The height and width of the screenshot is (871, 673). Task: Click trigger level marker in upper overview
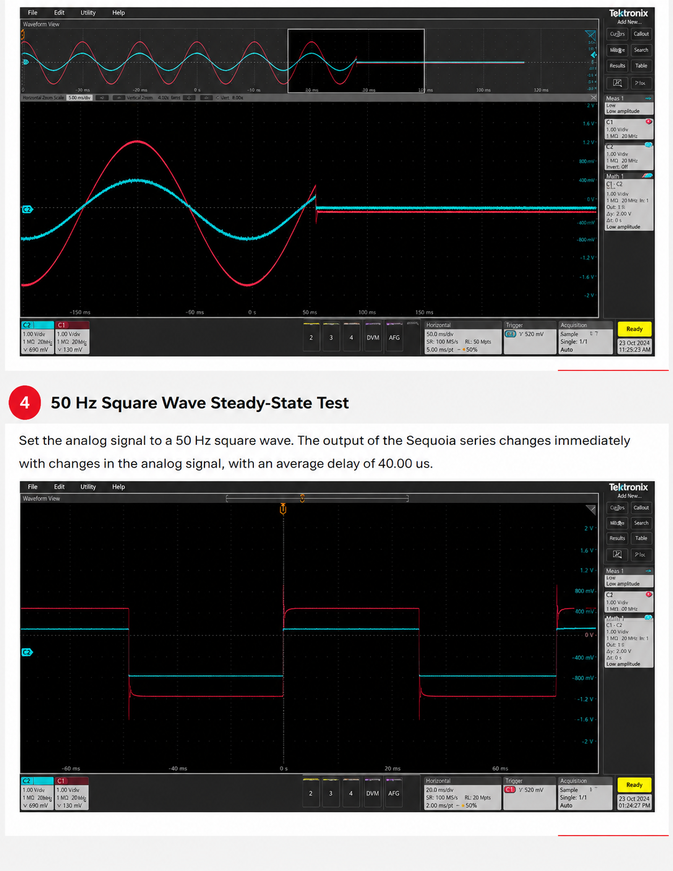coord(594,55)
